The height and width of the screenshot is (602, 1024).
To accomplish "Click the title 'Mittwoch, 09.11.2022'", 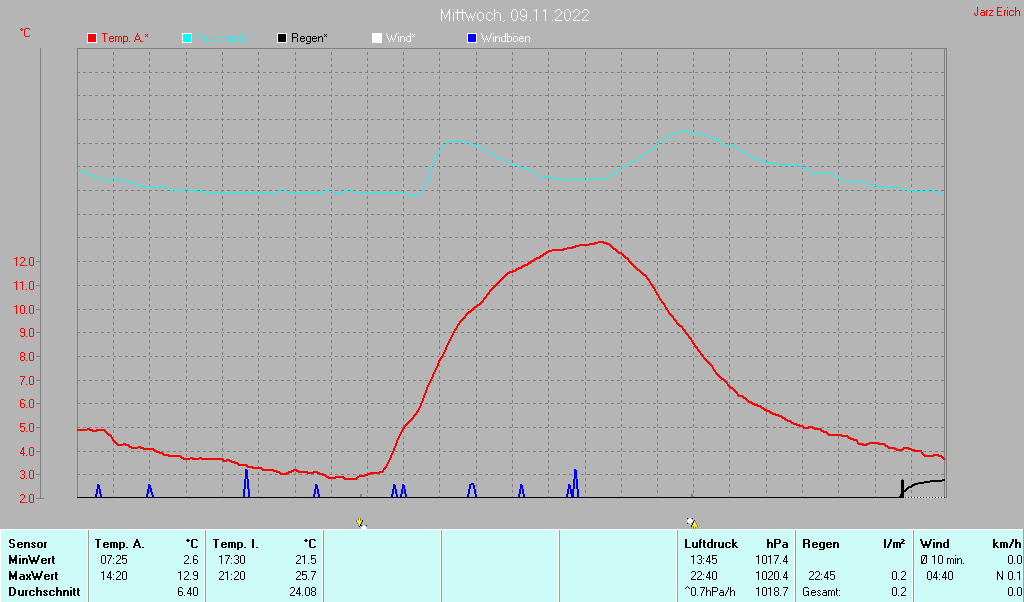I will (x=515, y=15).
